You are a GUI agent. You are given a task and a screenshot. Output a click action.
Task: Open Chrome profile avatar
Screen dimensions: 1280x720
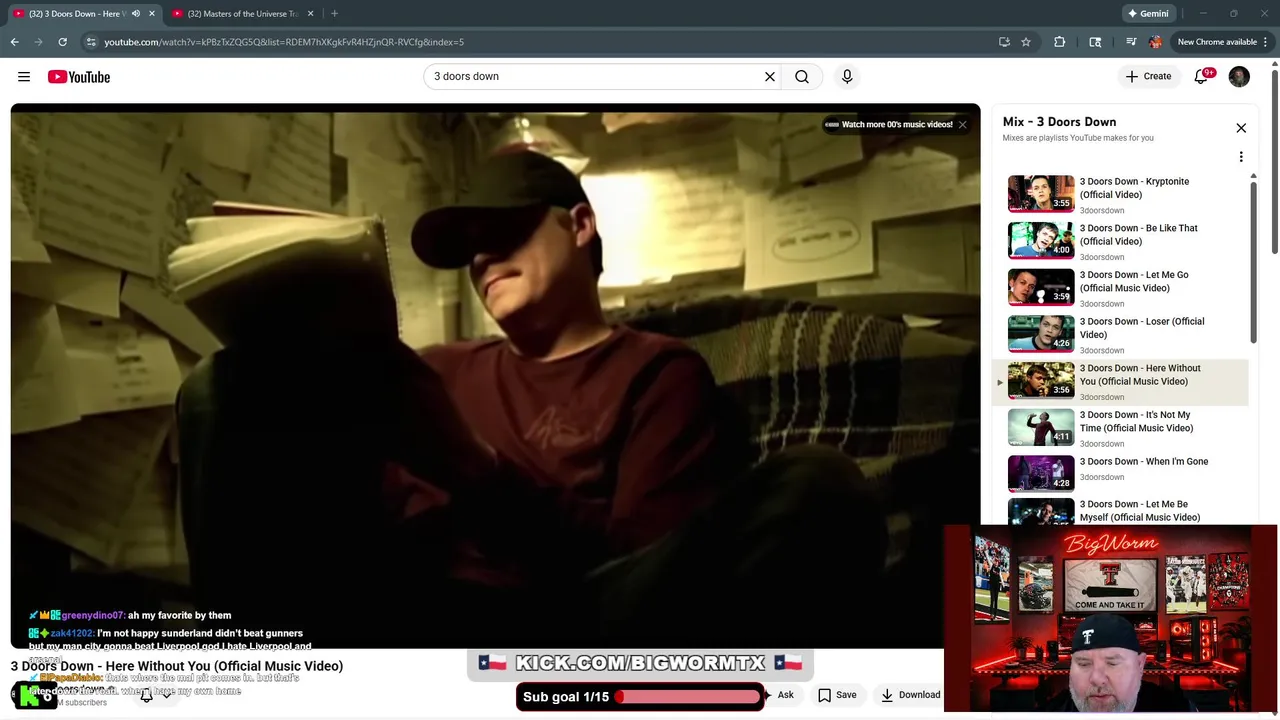[1156, 42]
